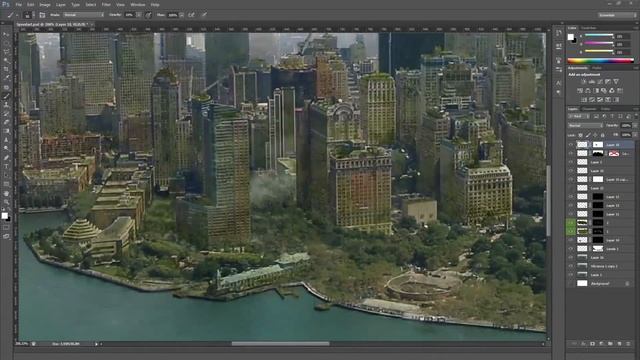Click the color spectrum ramp in Color panel
640x360 pixels.
pyautogui.click(x=601, y=60)
